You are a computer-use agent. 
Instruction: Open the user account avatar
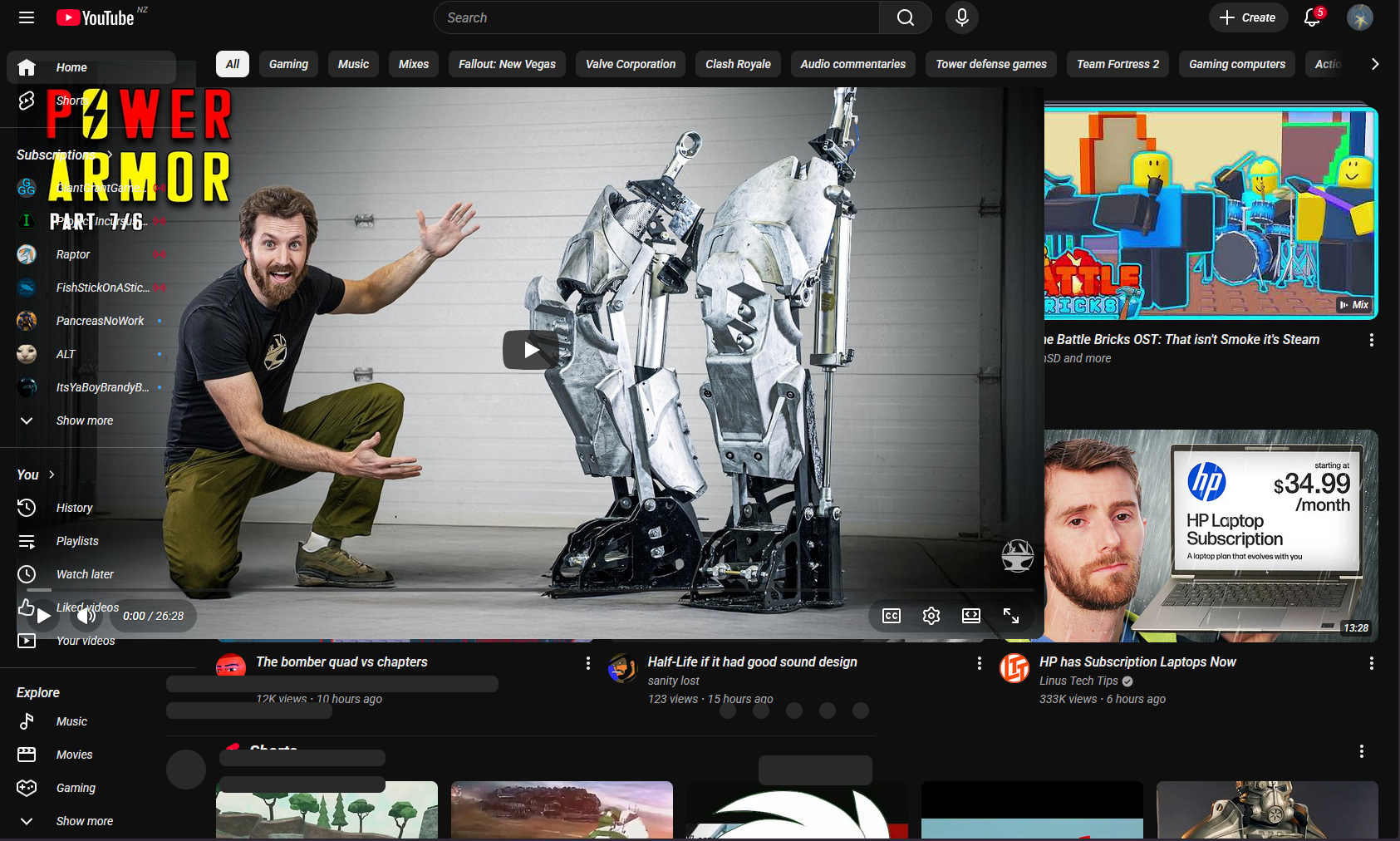(x=1359, y=17)
